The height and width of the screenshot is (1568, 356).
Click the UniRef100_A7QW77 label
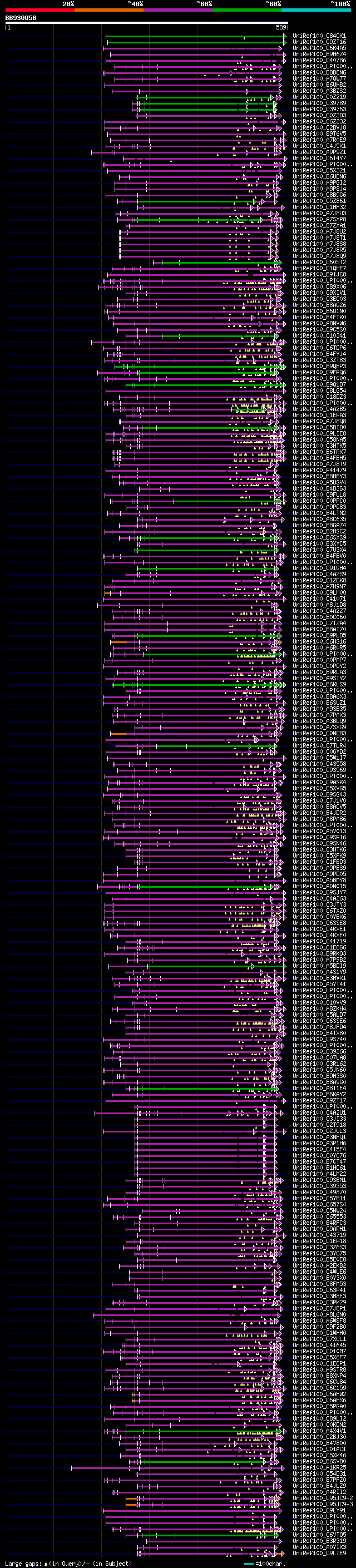pos(319,78)
